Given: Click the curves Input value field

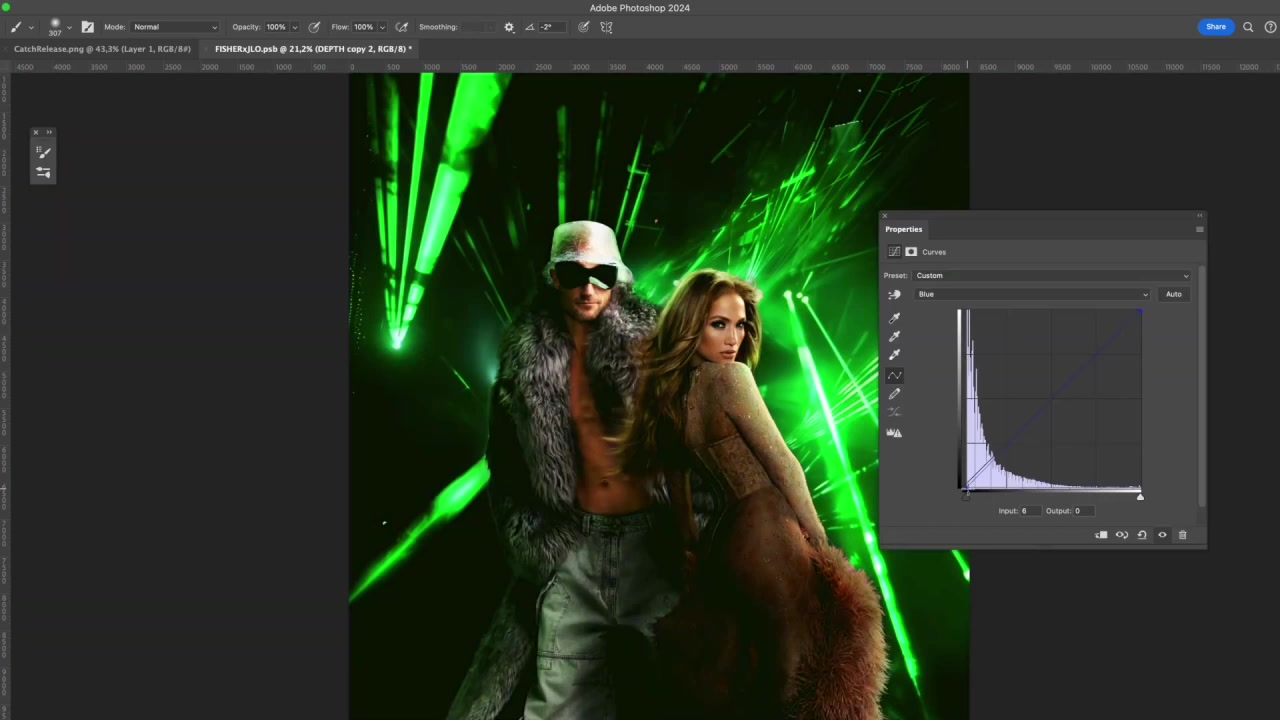Looking at the screenshot, I should coord(1029,511).
